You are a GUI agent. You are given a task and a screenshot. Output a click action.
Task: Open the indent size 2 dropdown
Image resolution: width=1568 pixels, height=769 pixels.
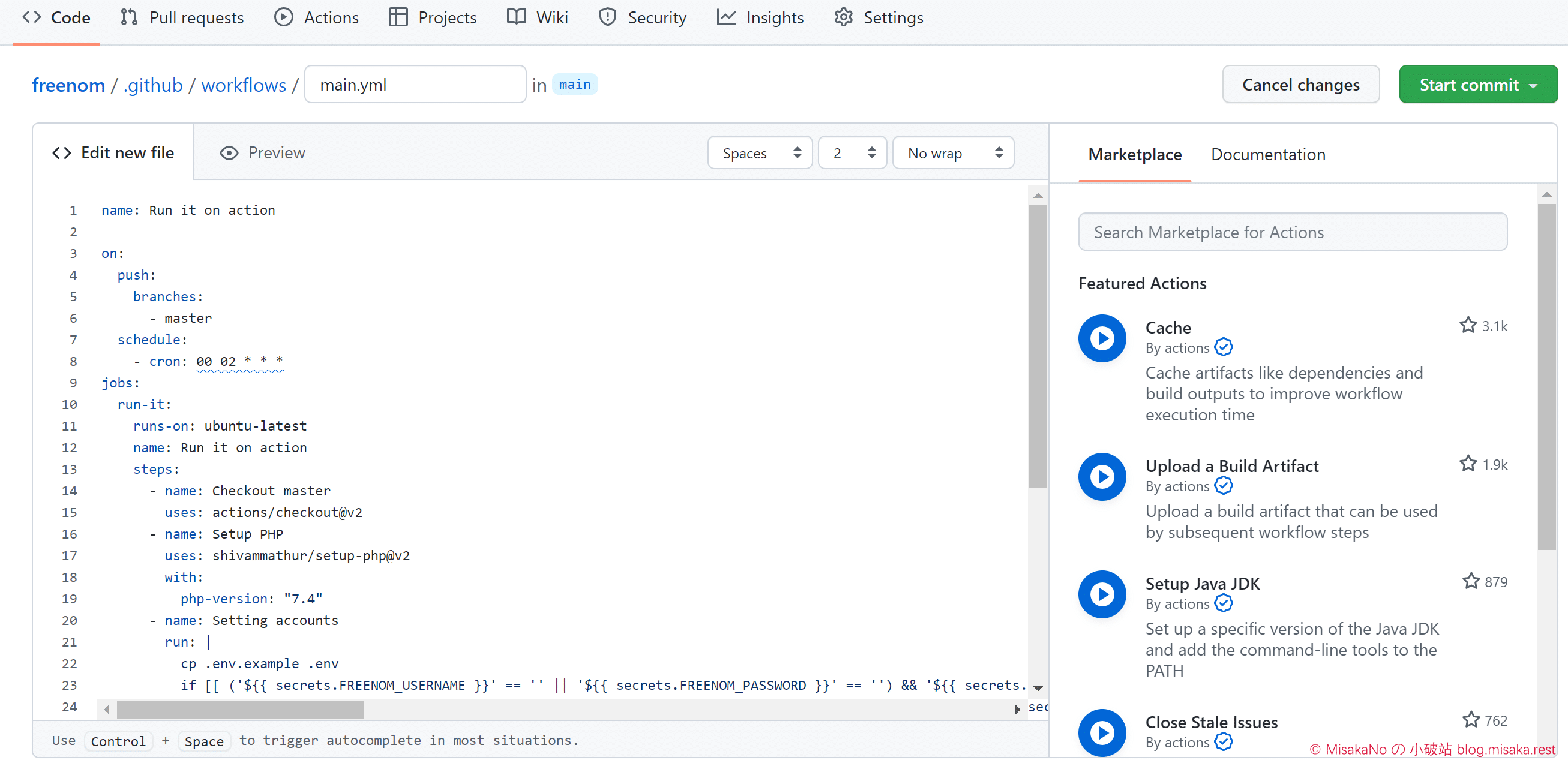pyautogui.click(x=852, y=153)
